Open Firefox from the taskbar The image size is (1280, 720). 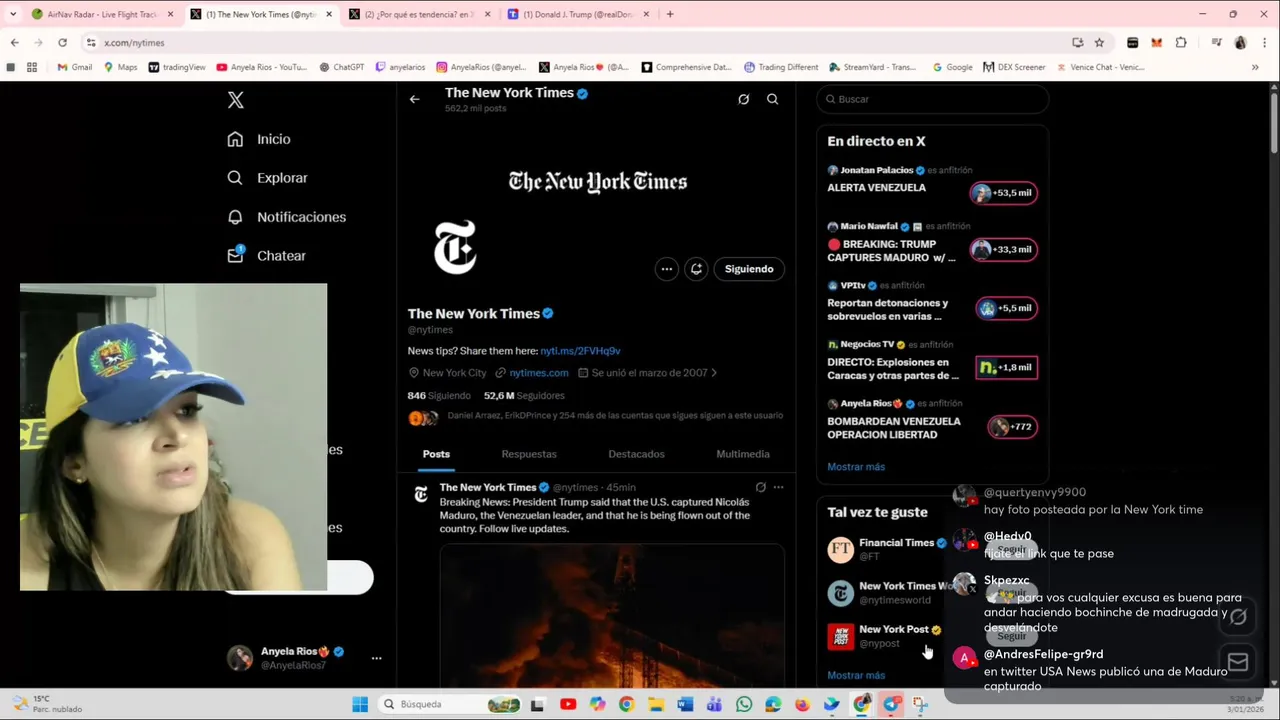[x=802, y=704]
